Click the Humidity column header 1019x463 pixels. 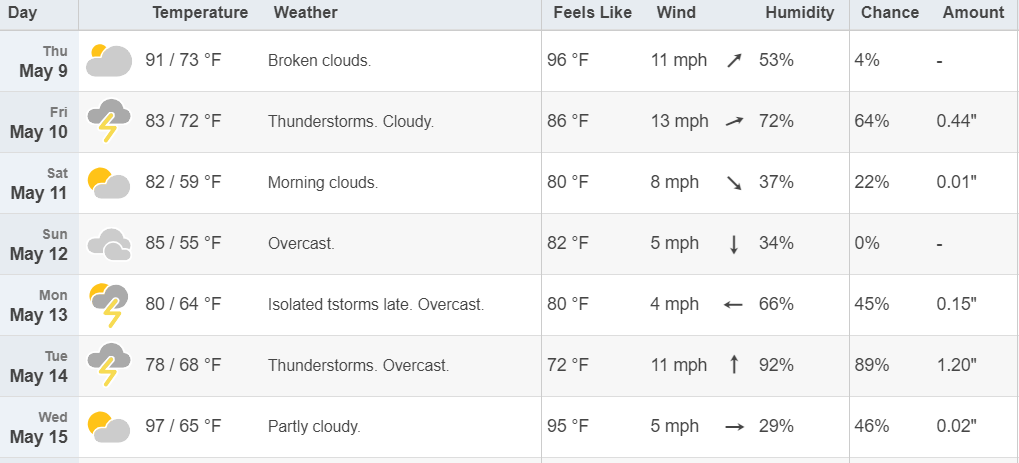point(799,12)
